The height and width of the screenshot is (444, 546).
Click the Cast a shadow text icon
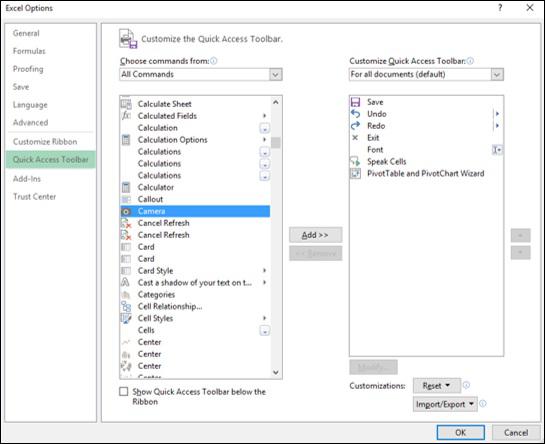[x=125, y=282]
